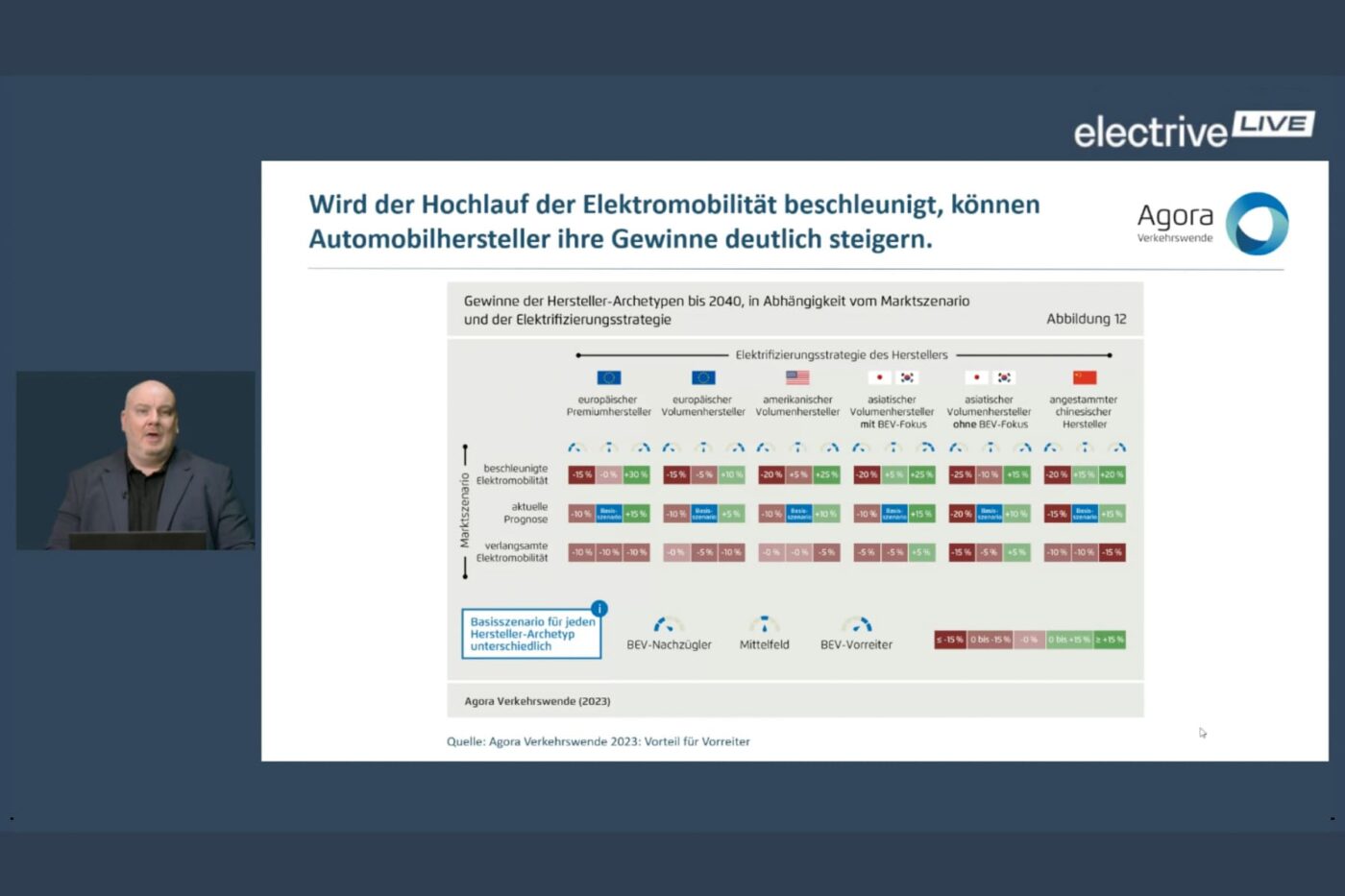Click the '+30 %' cell for europäischer Premiumhersteller
Screen dimensions: 1345x896
click(x=636, y=474)
